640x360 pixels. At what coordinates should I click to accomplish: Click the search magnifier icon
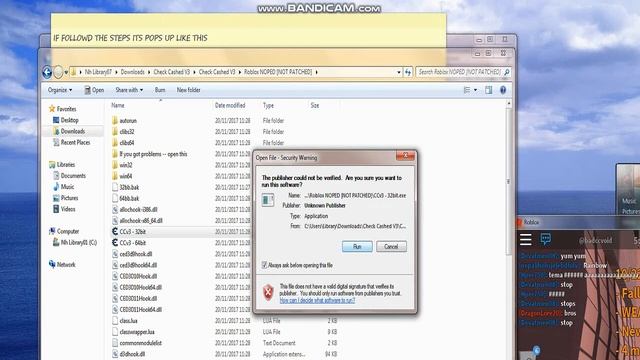[507, 72]
